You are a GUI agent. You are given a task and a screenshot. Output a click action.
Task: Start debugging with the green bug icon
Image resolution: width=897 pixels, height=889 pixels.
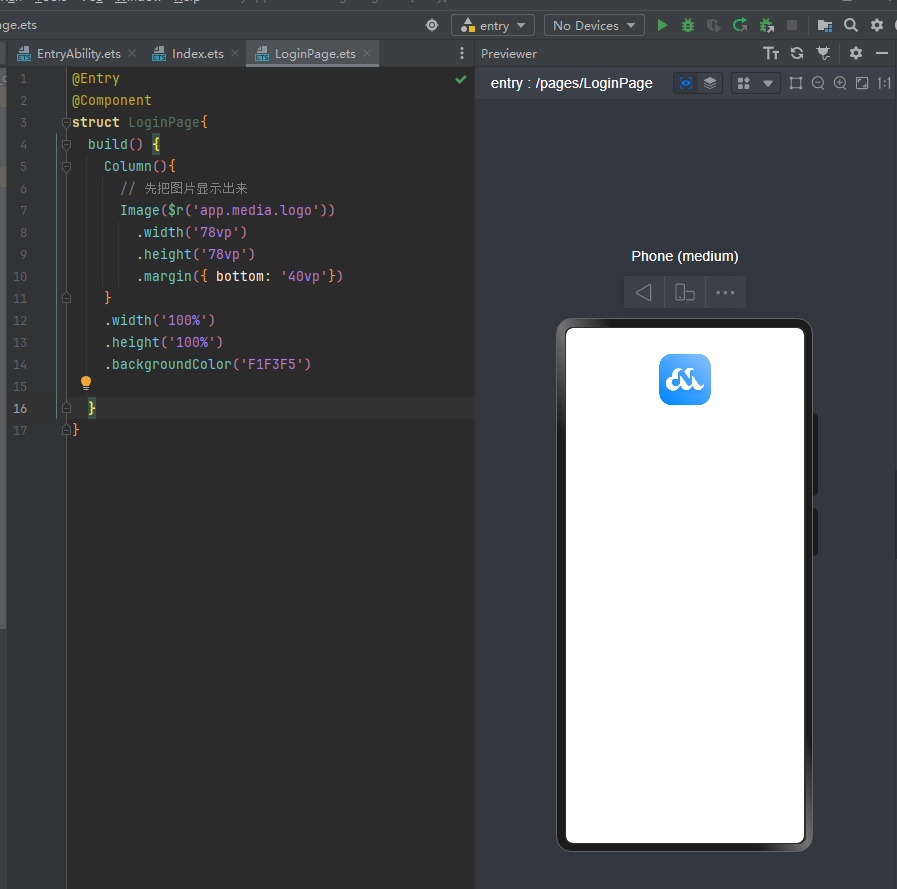point(688,25)
